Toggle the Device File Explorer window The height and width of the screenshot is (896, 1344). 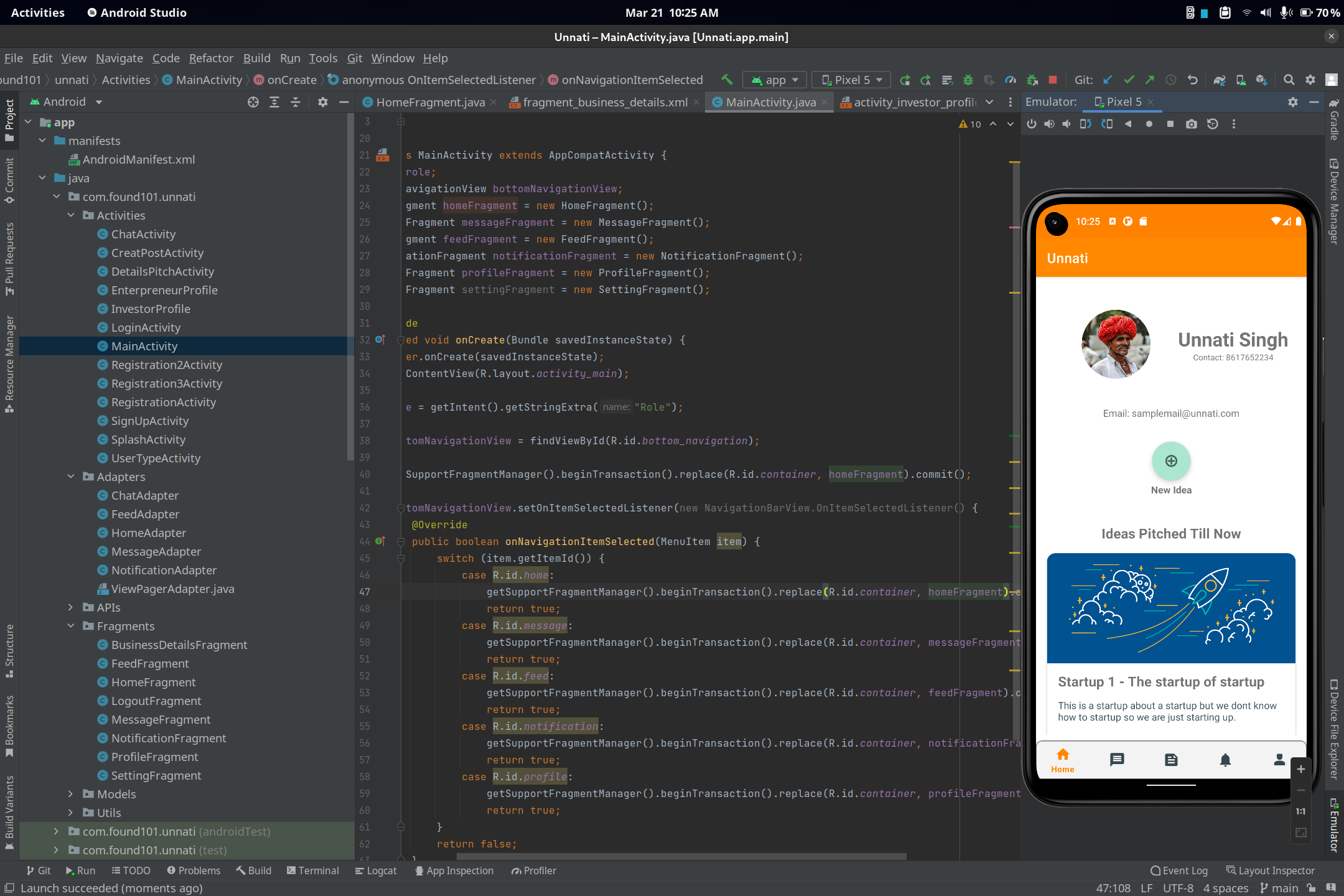coord(1334,729)
